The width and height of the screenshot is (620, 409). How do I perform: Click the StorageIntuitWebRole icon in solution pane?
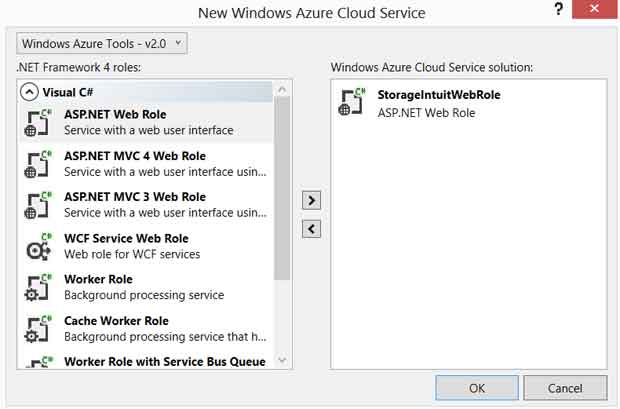click(x=352, y=102)
